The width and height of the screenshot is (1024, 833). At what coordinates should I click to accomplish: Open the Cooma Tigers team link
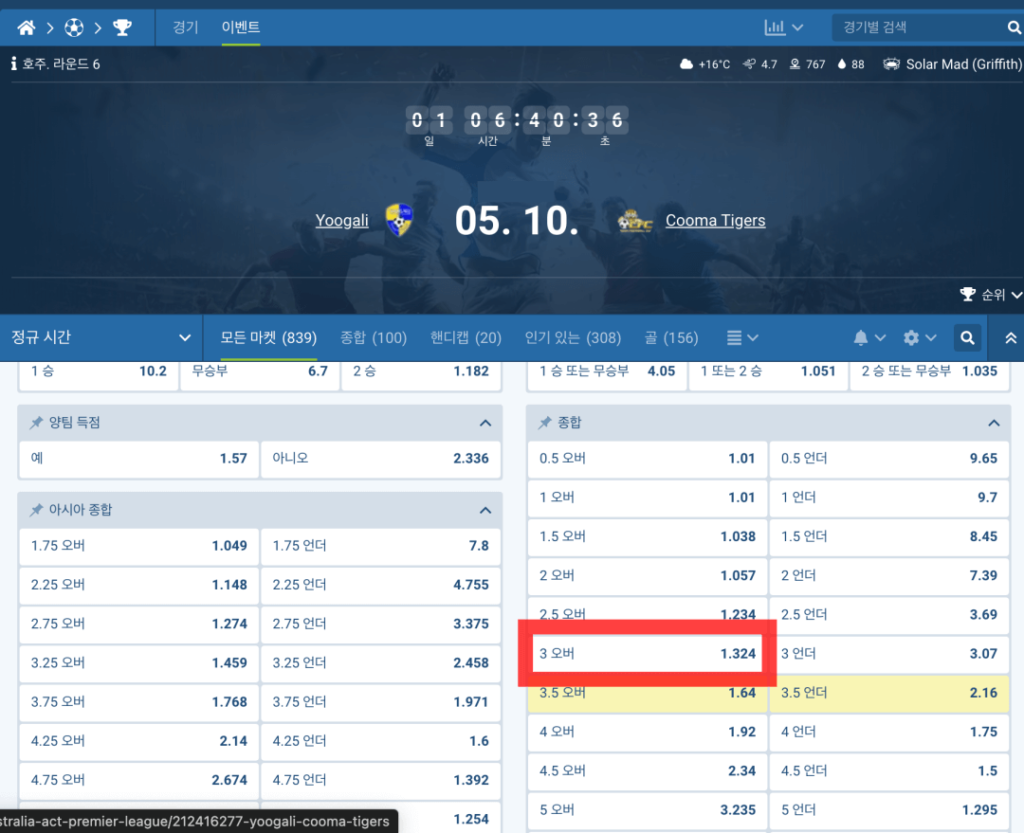(x=715, y=220)
